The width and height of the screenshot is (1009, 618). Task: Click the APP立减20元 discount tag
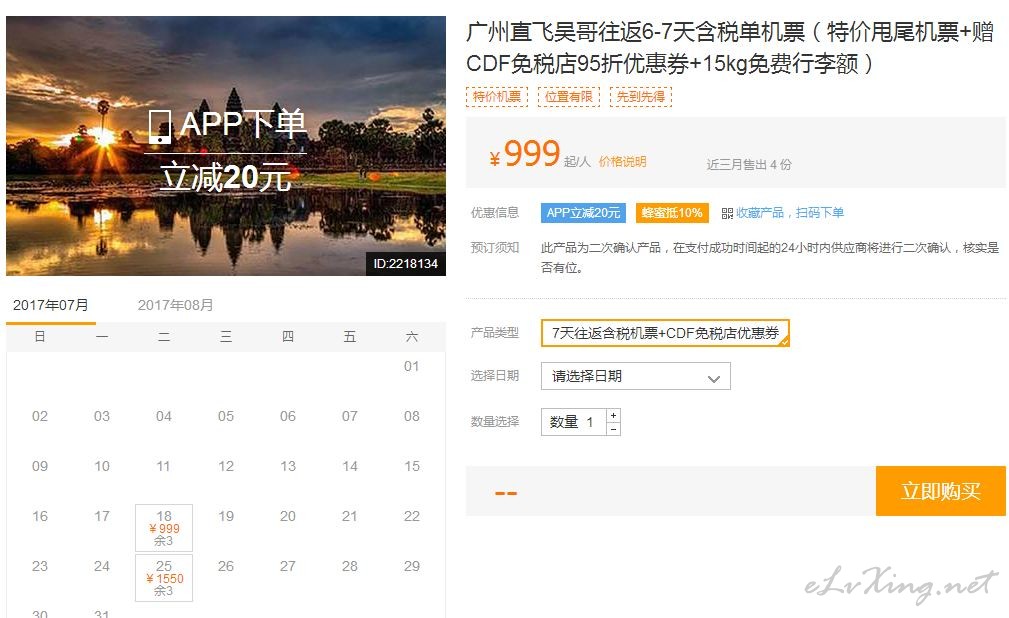tap(583, 213)
